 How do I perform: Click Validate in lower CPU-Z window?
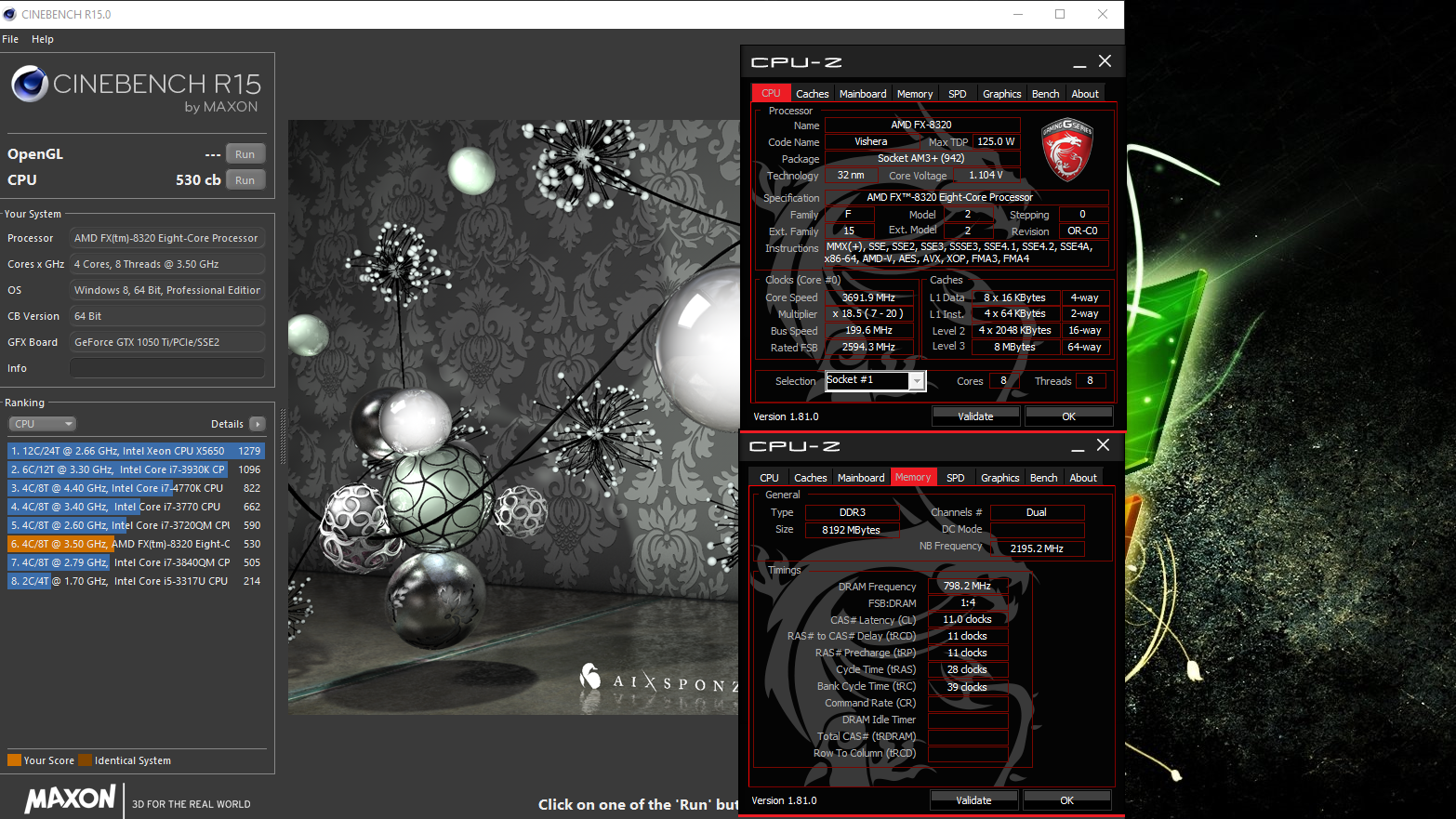pyautogui.click(x=974, y=800)
